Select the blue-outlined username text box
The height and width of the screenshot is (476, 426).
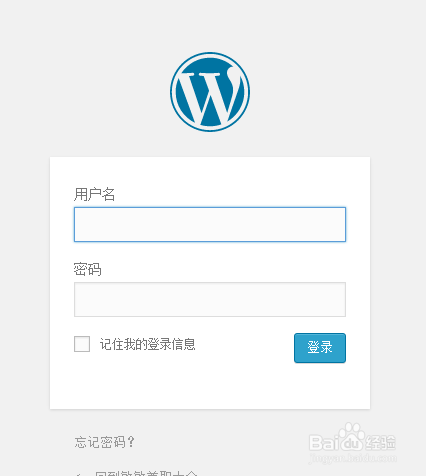210,224
